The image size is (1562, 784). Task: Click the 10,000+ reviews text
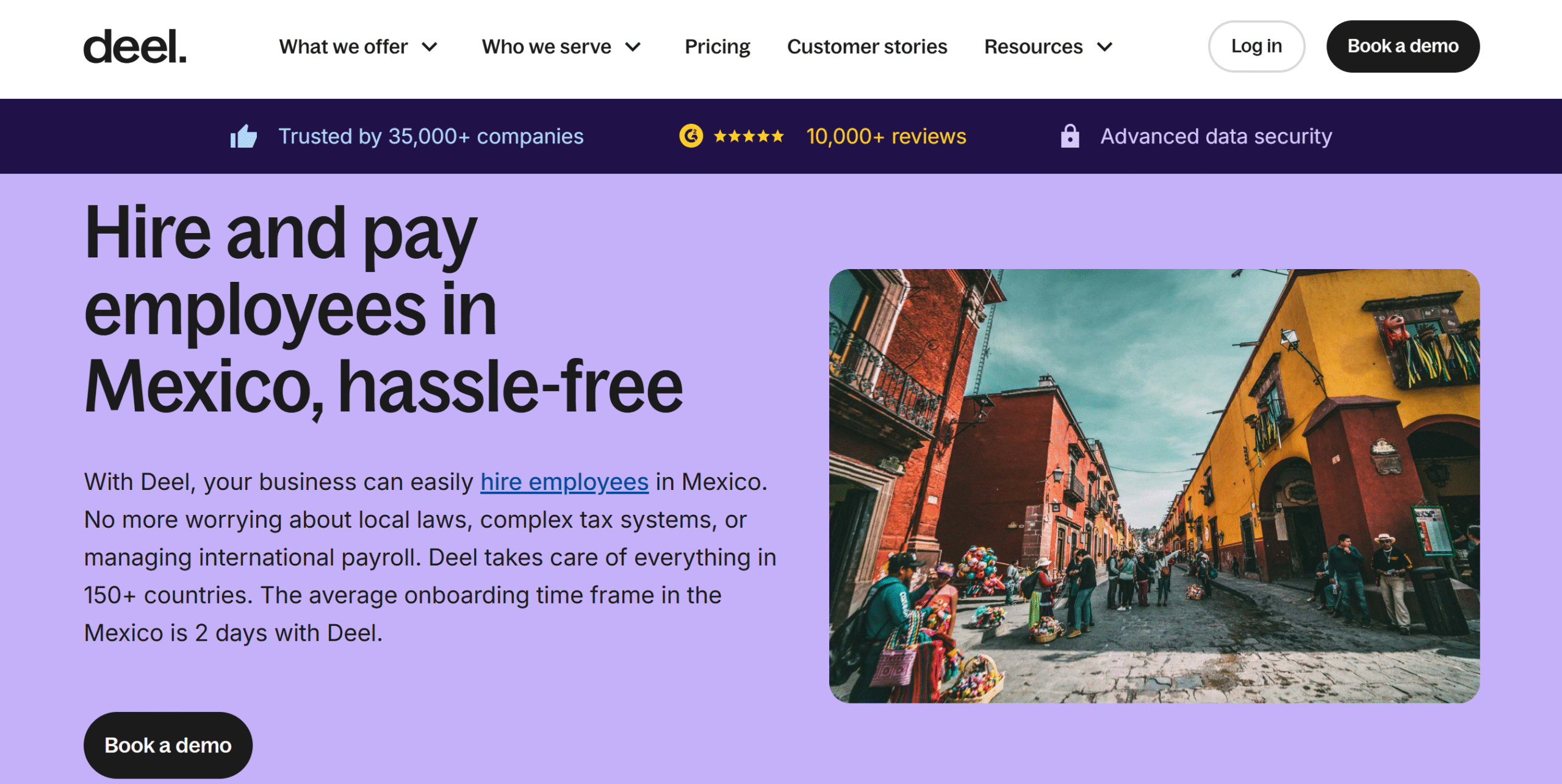886,136
